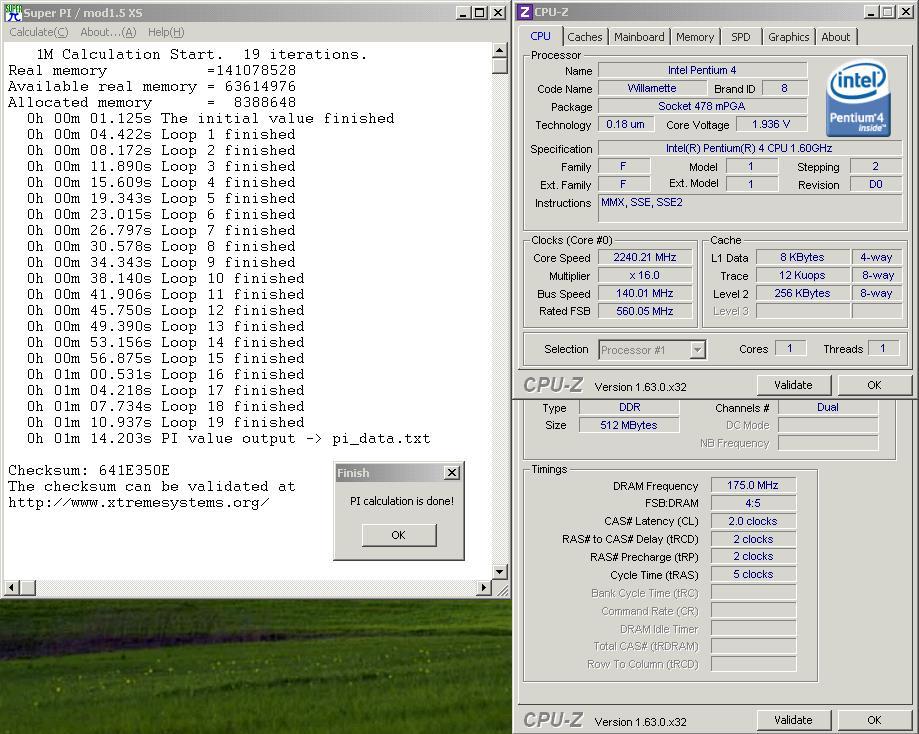Click the CAS# Latency value 2.0 clocks
This screenshot has height=734, width=919.
[753, 521]
